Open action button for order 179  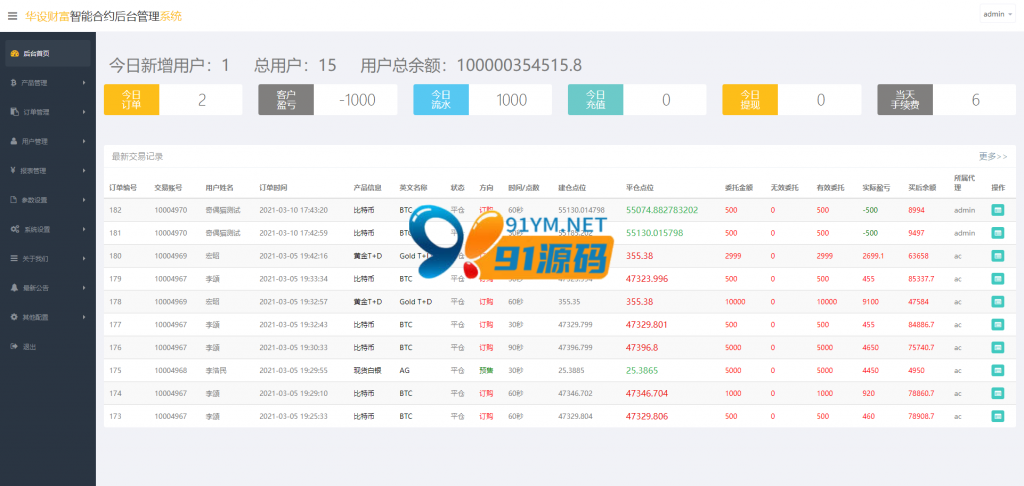click(x=997, y=279)
